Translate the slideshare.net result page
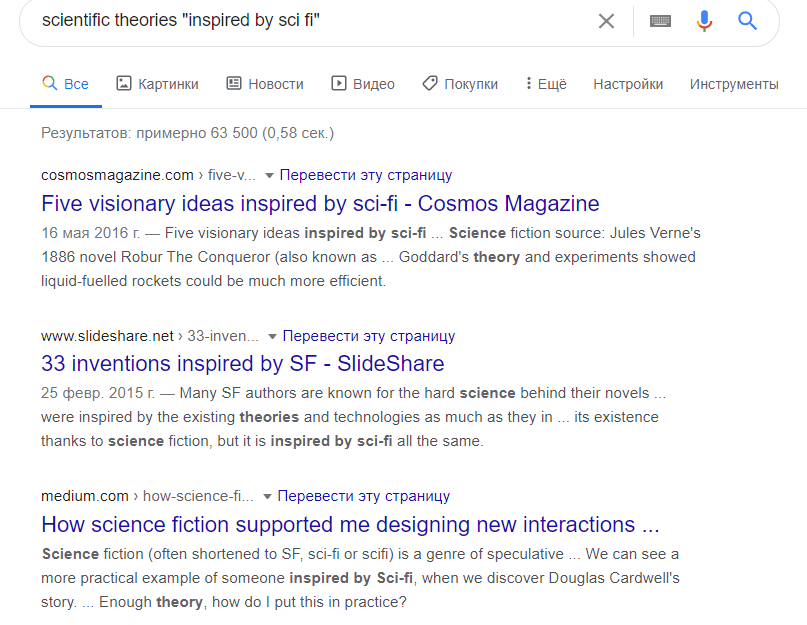Screen dimensions: 807x625 pyautogui.click(x=369, y=336)
